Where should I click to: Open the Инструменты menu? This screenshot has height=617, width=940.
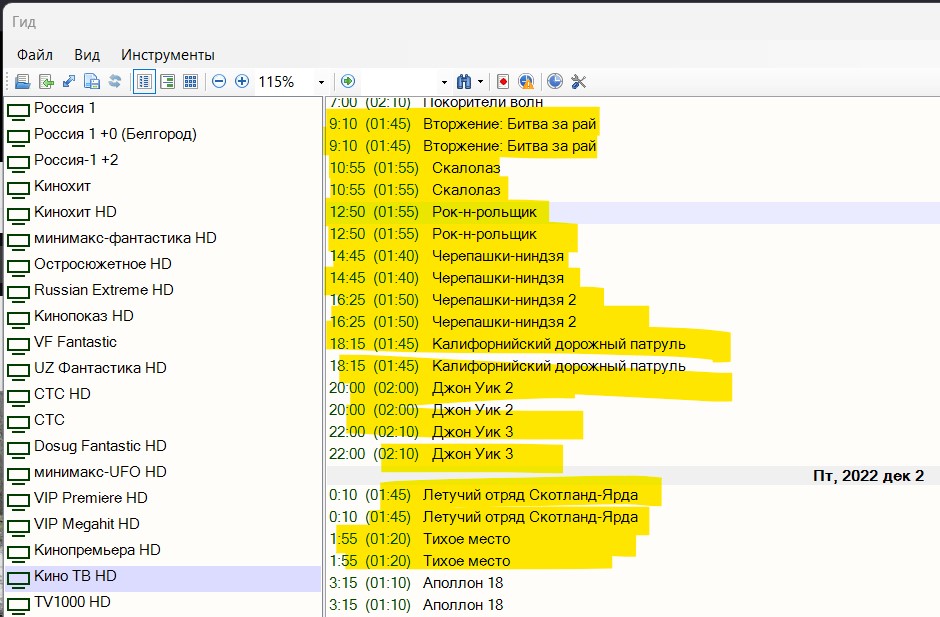tap(168, 55)
